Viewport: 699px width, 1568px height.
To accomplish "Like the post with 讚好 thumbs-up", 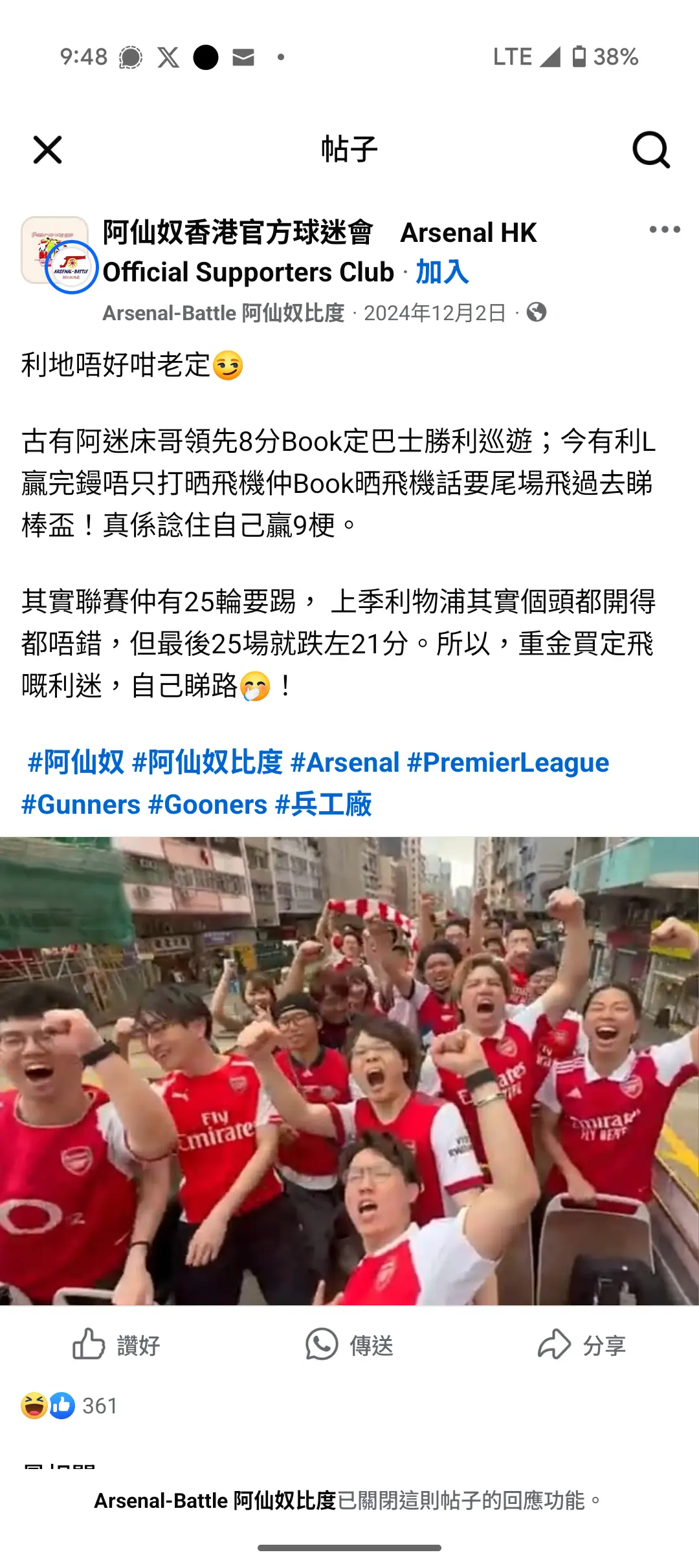I will tap(116, 1345).
